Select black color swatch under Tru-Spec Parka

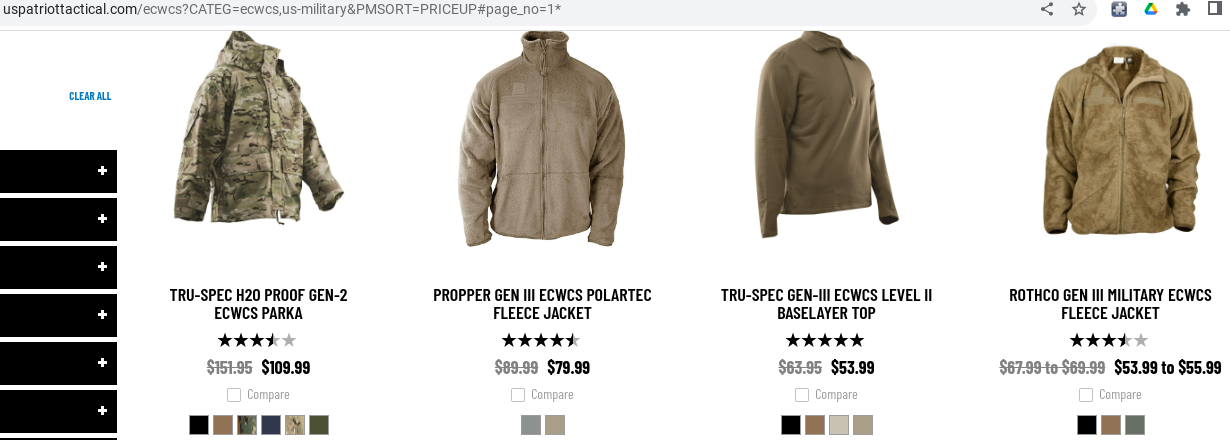click(x=199, y=425)
